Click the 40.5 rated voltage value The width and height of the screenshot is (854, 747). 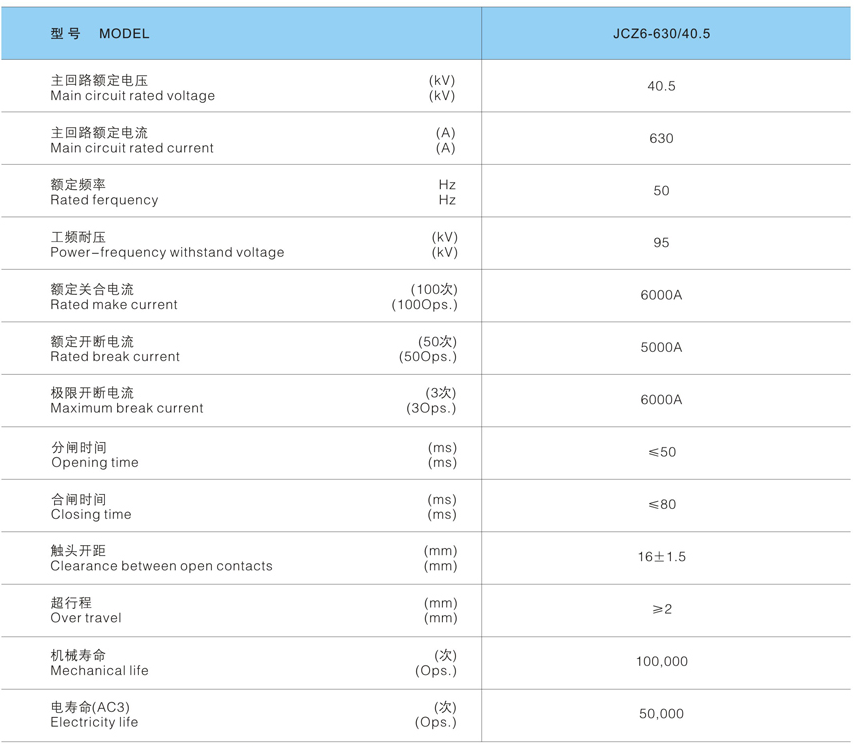coord(661,87)
